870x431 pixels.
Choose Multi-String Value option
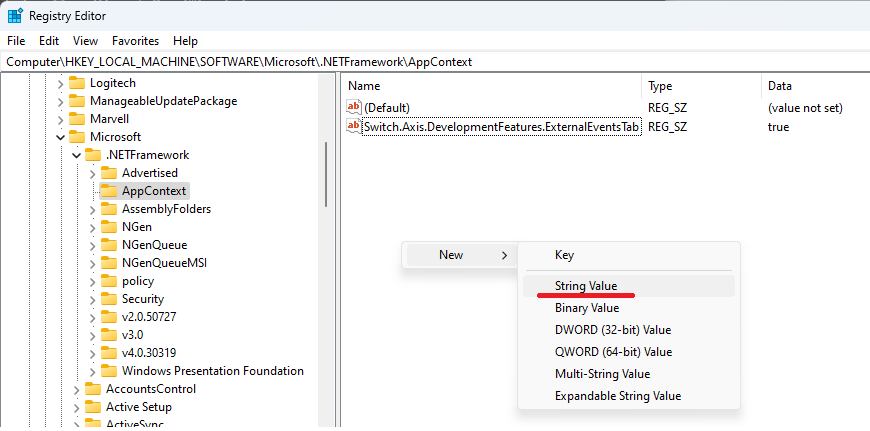click(629, 374)
